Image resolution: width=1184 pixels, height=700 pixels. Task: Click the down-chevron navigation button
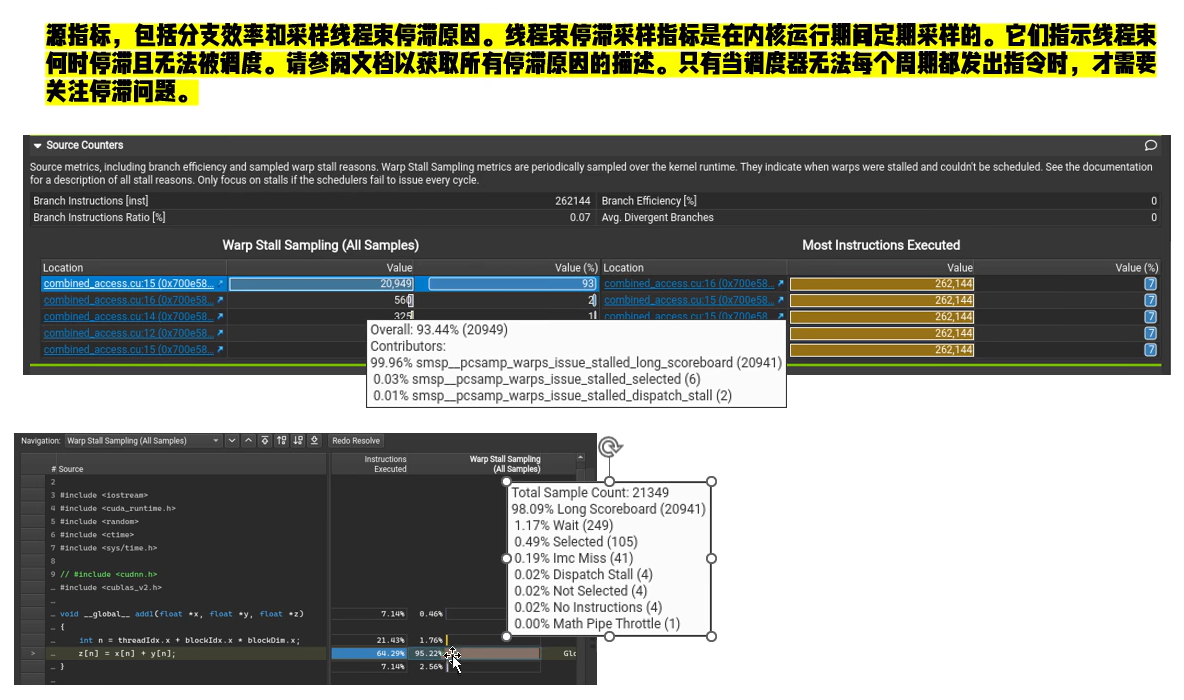232,440
